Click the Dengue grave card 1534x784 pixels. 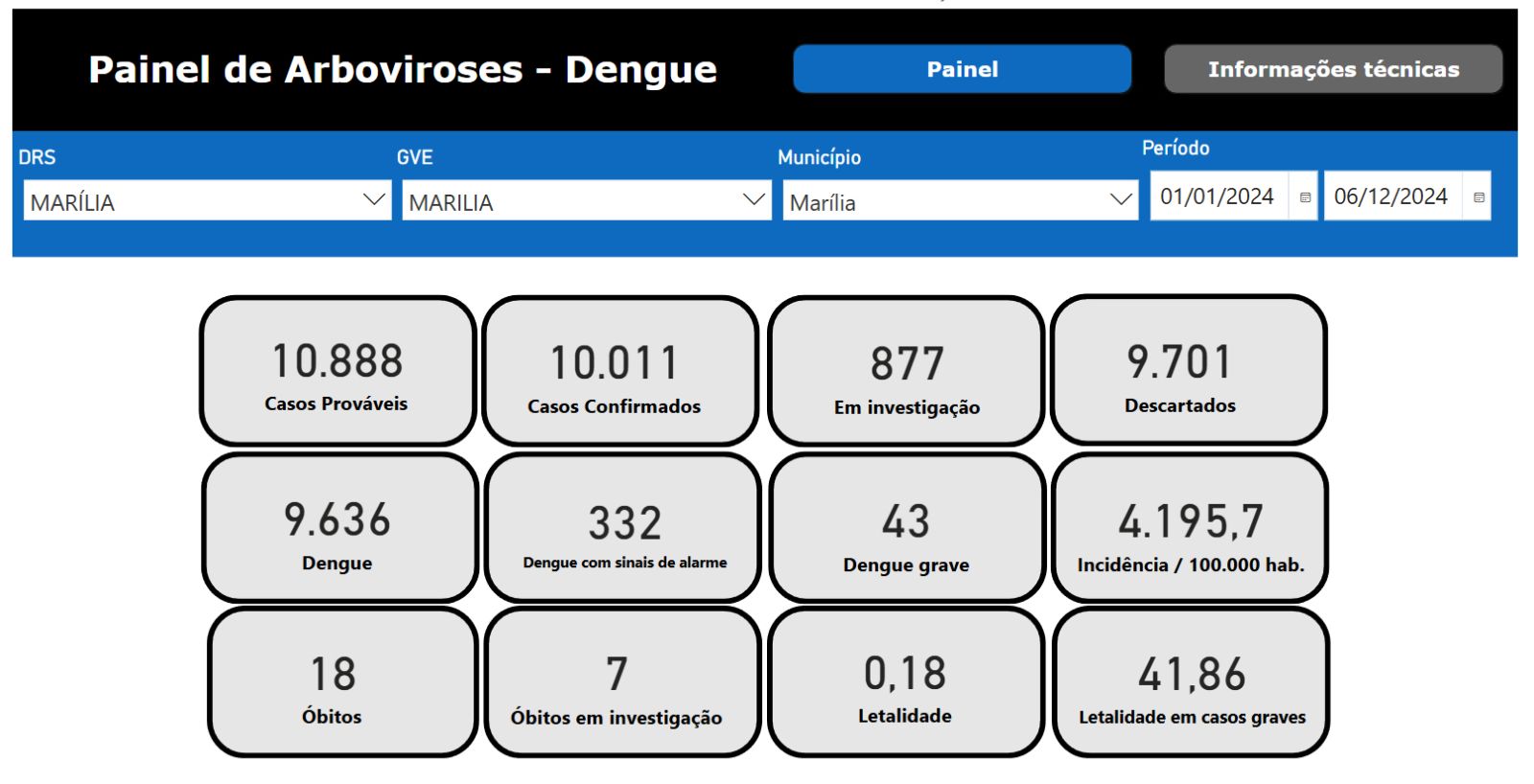(x=906, y=529)
